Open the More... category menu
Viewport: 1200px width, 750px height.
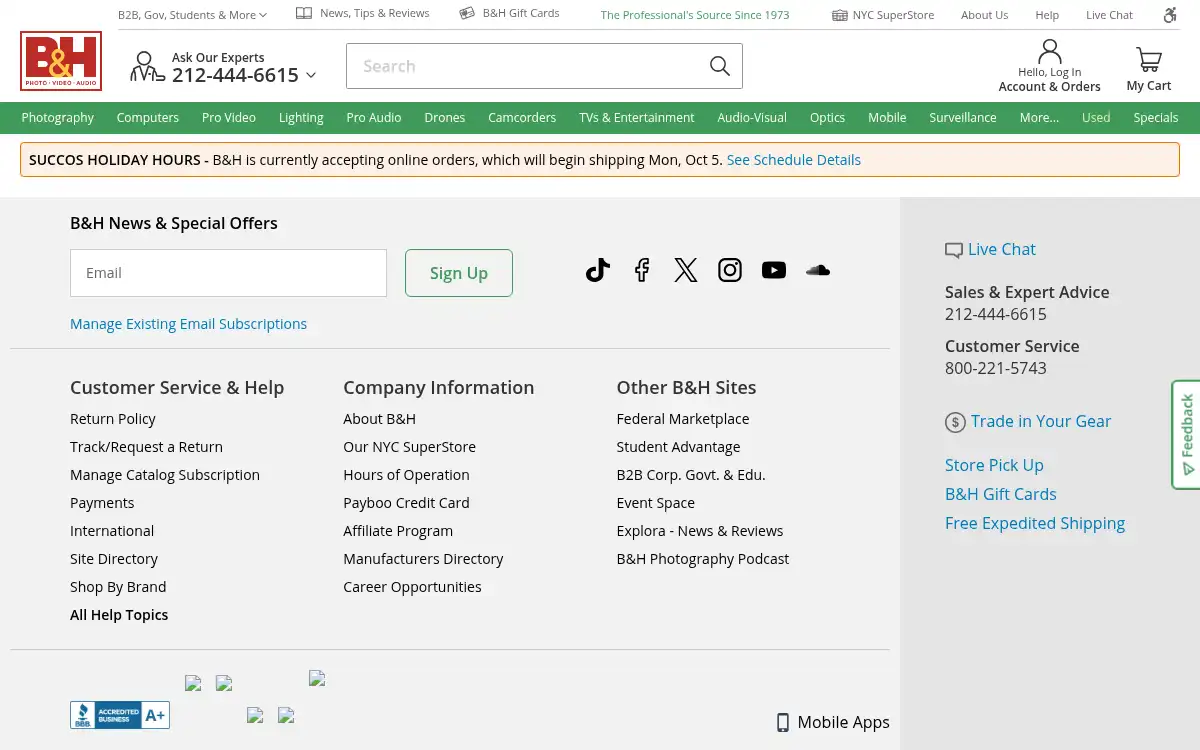(x=1039, y=117)
